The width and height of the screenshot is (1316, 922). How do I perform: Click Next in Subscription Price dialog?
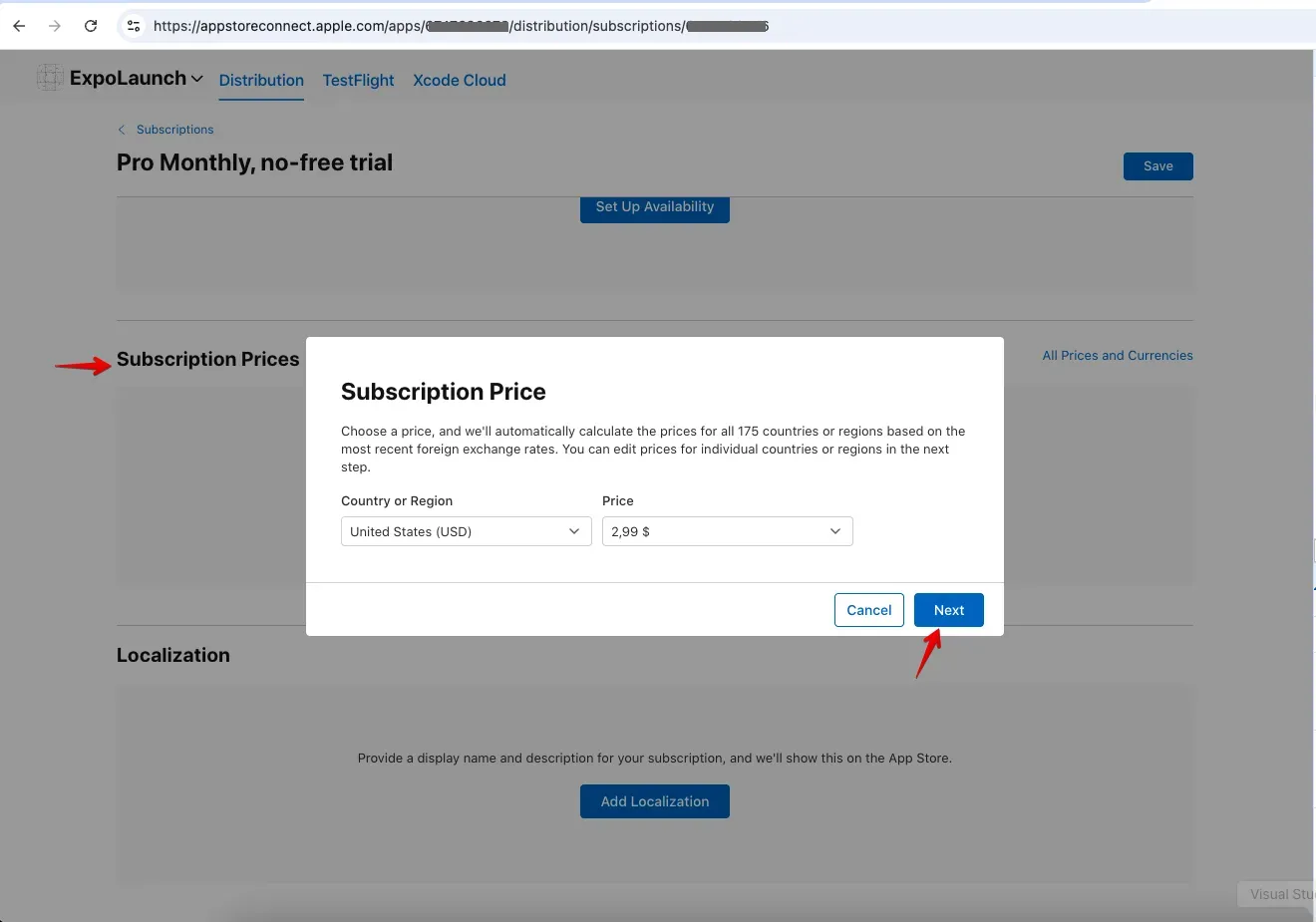click(949, 610)
